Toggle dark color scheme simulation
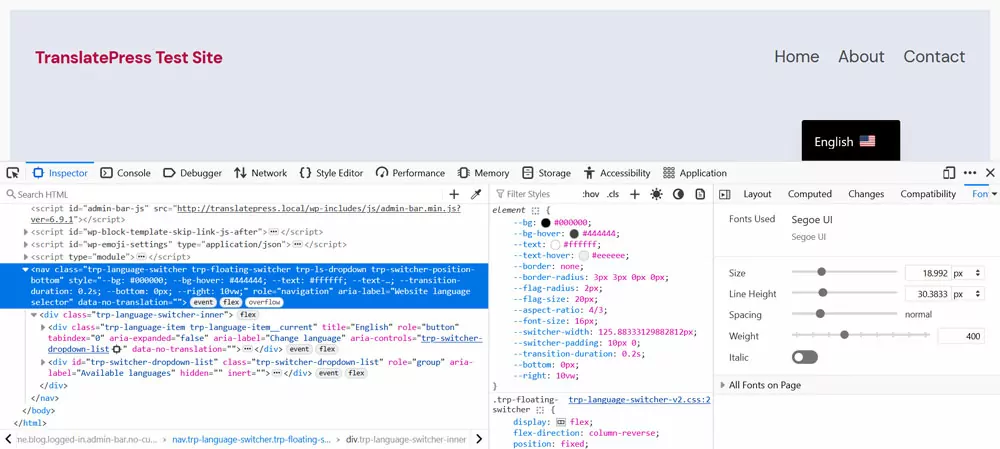Viewport: 1000px width, 449px height. (x=678, y=195)
